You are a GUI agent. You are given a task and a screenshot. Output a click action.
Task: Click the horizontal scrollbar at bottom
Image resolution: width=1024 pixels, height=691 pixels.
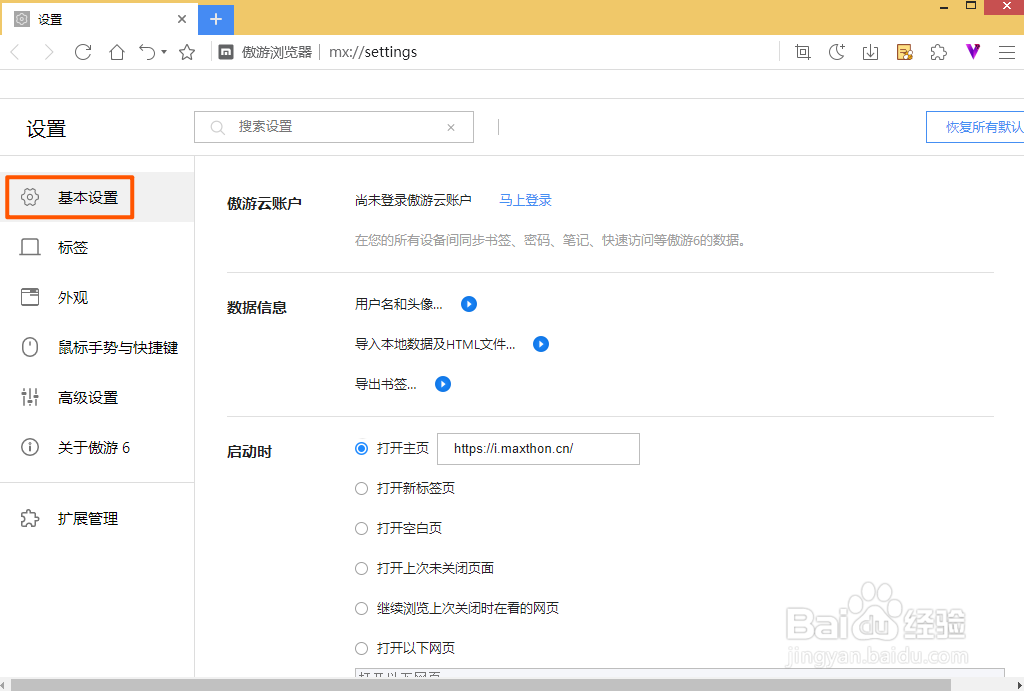coord(479,685)
